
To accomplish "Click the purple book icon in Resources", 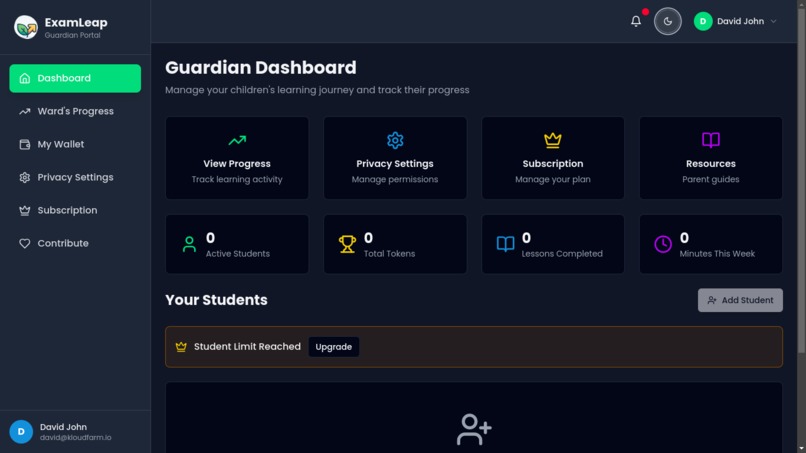I will point(711,140).
